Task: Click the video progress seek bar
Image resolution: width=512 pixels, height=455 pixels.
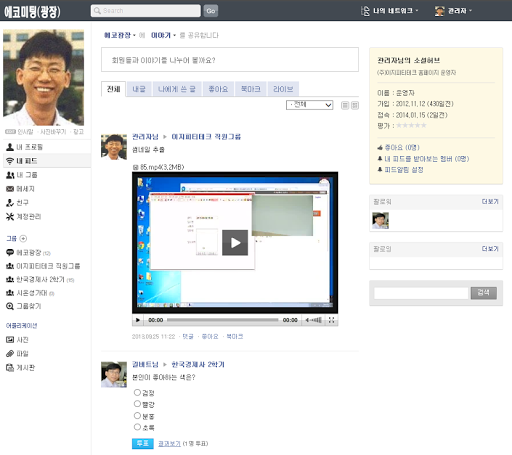Action: pyautogui.click(x=222, y=320)
